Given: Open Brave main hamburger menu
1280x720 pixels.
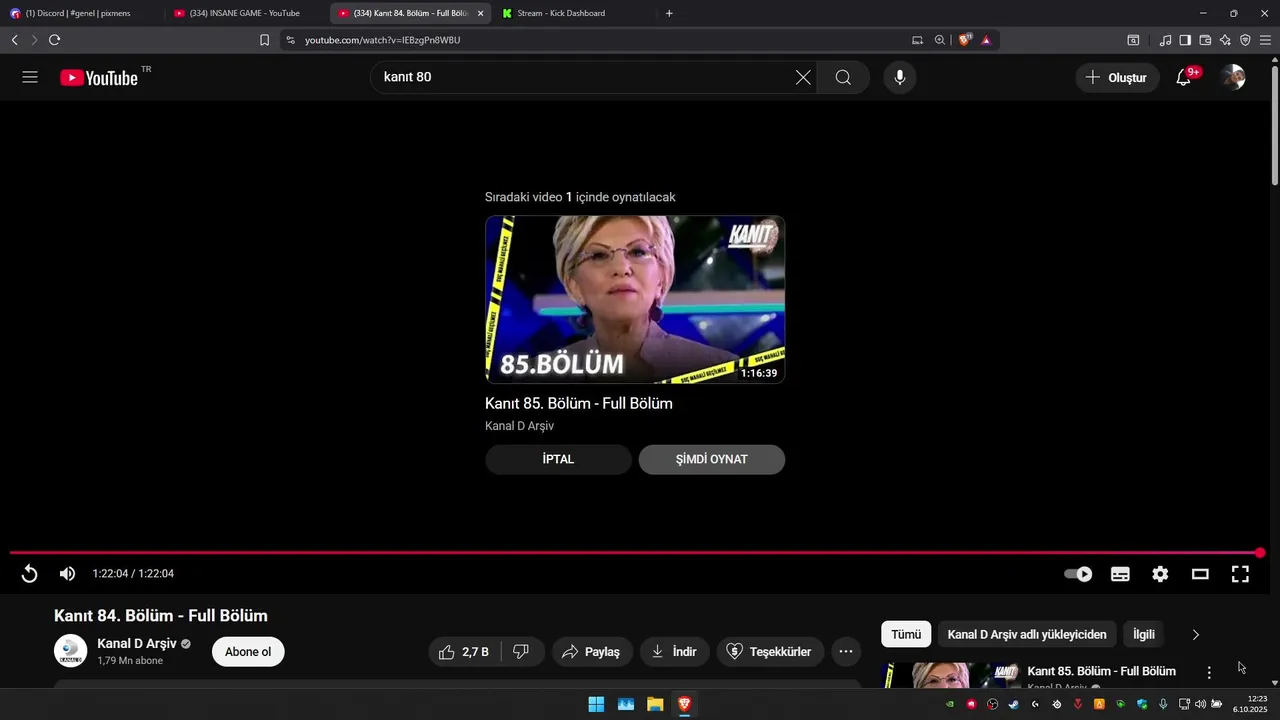Looking at the screenshot, I should coord(1265,40).
